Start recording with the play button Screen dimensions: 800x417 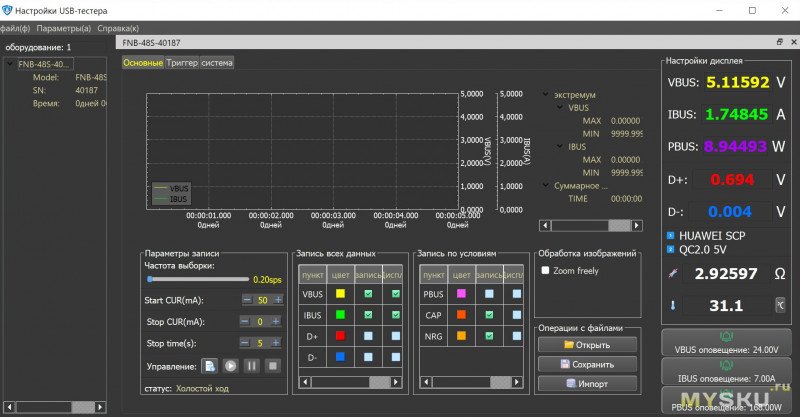[x=231, y=366]
